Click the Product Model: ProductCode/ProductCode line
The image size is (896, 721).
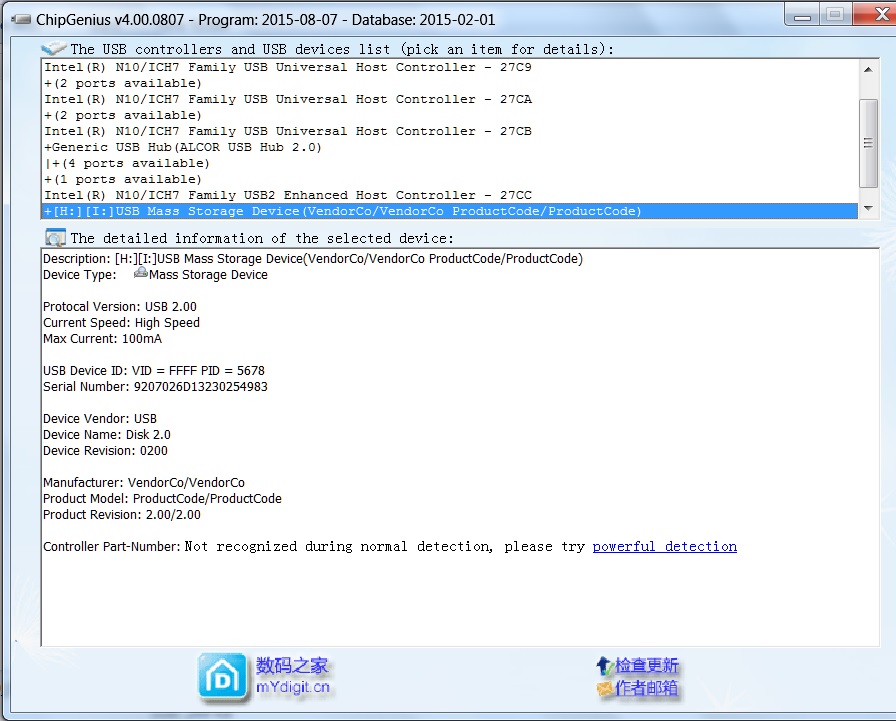(x=162, y=499)
